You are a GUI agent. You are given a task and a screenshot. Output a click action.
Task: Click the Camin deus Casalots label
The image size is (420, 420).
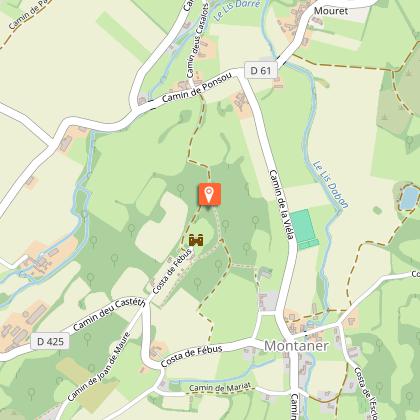coord(197,41)
